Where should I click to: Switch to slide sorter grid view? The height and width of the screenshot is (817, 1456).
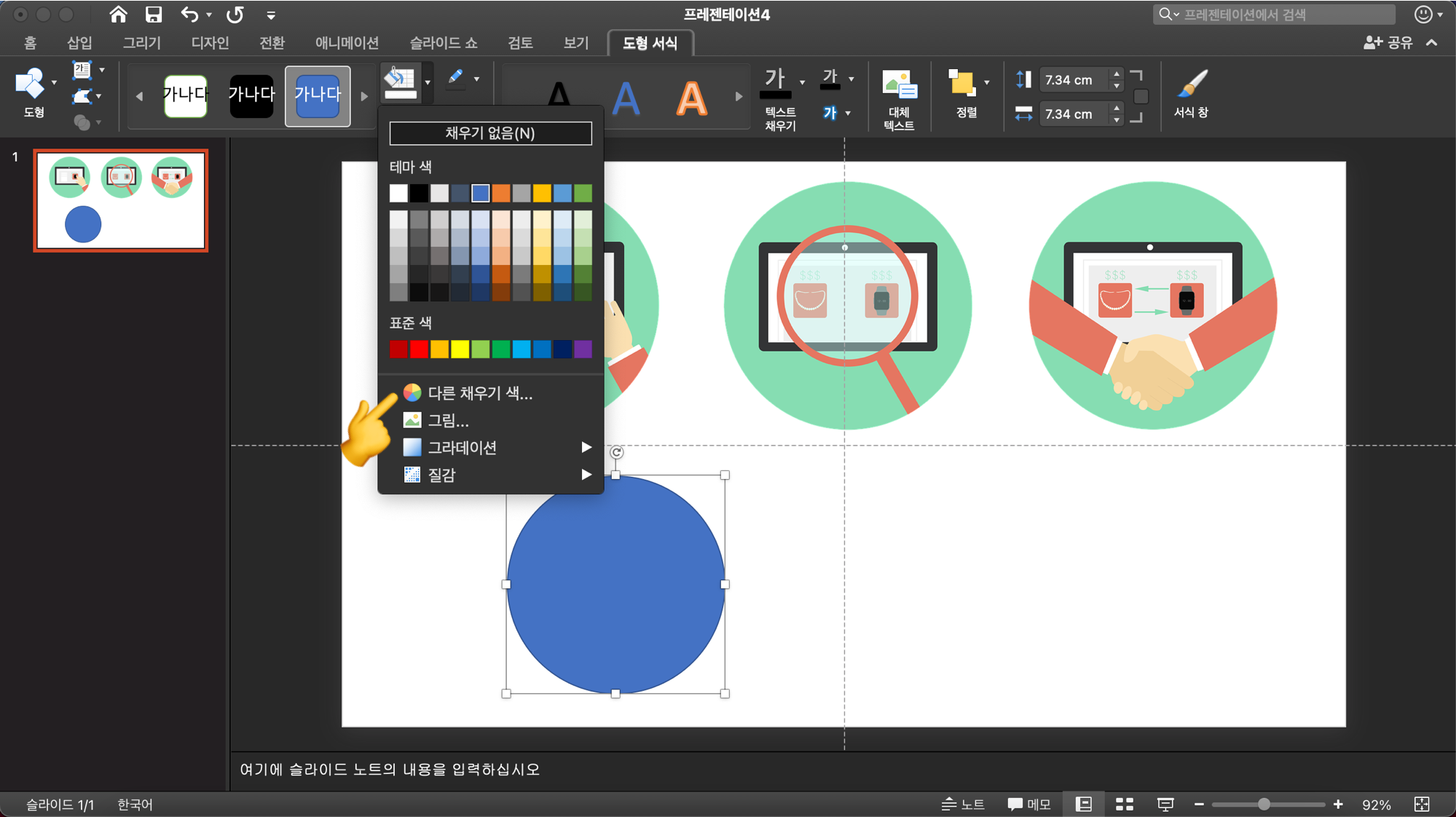1125,804
